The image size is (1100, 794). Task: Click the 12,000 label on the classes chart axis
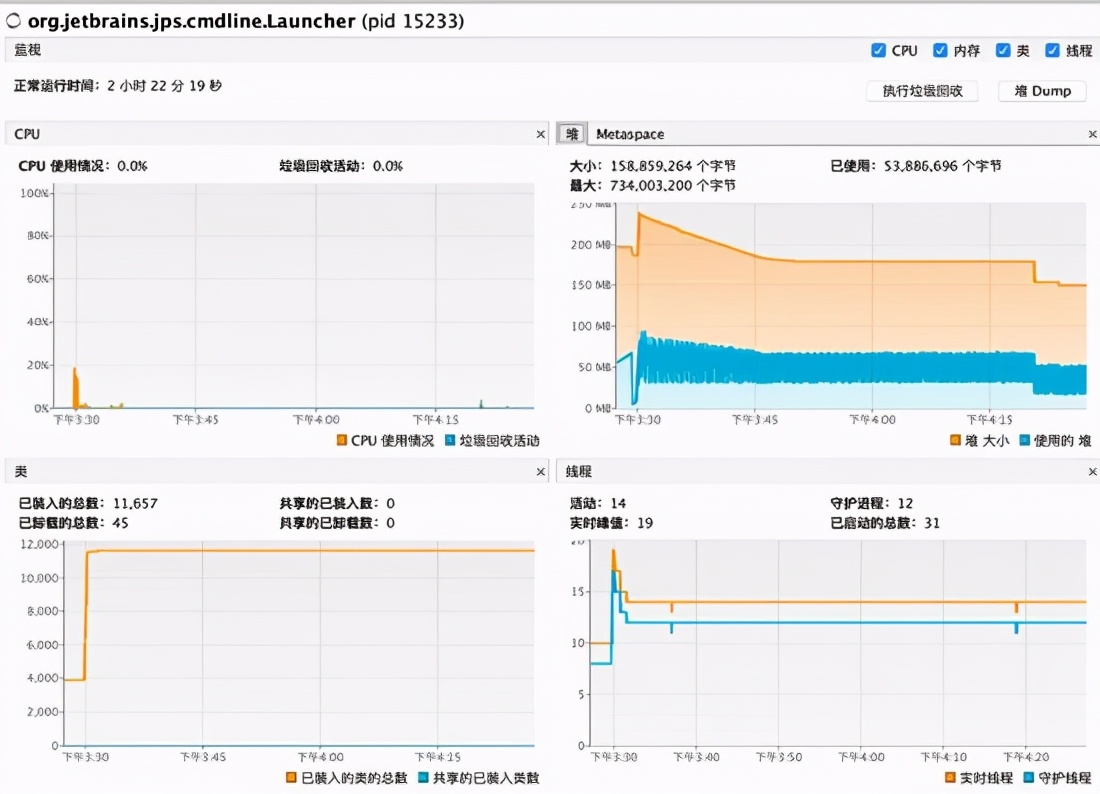coord(39,544)
